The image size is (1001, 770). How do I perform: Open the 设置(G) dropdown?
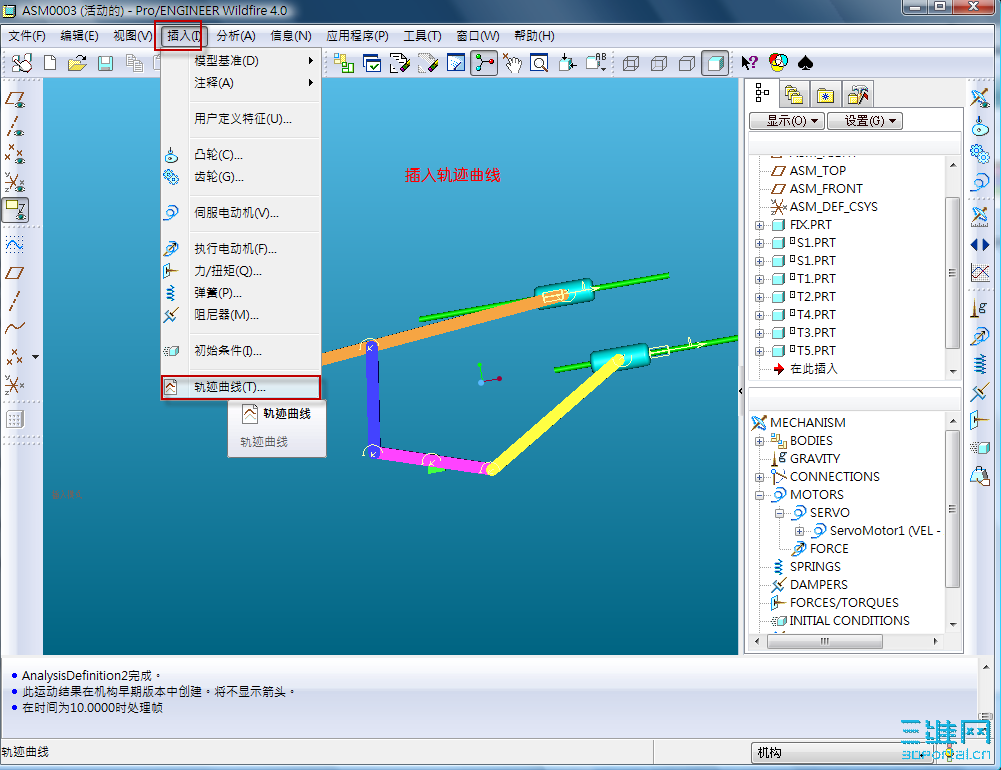point(865,121)
